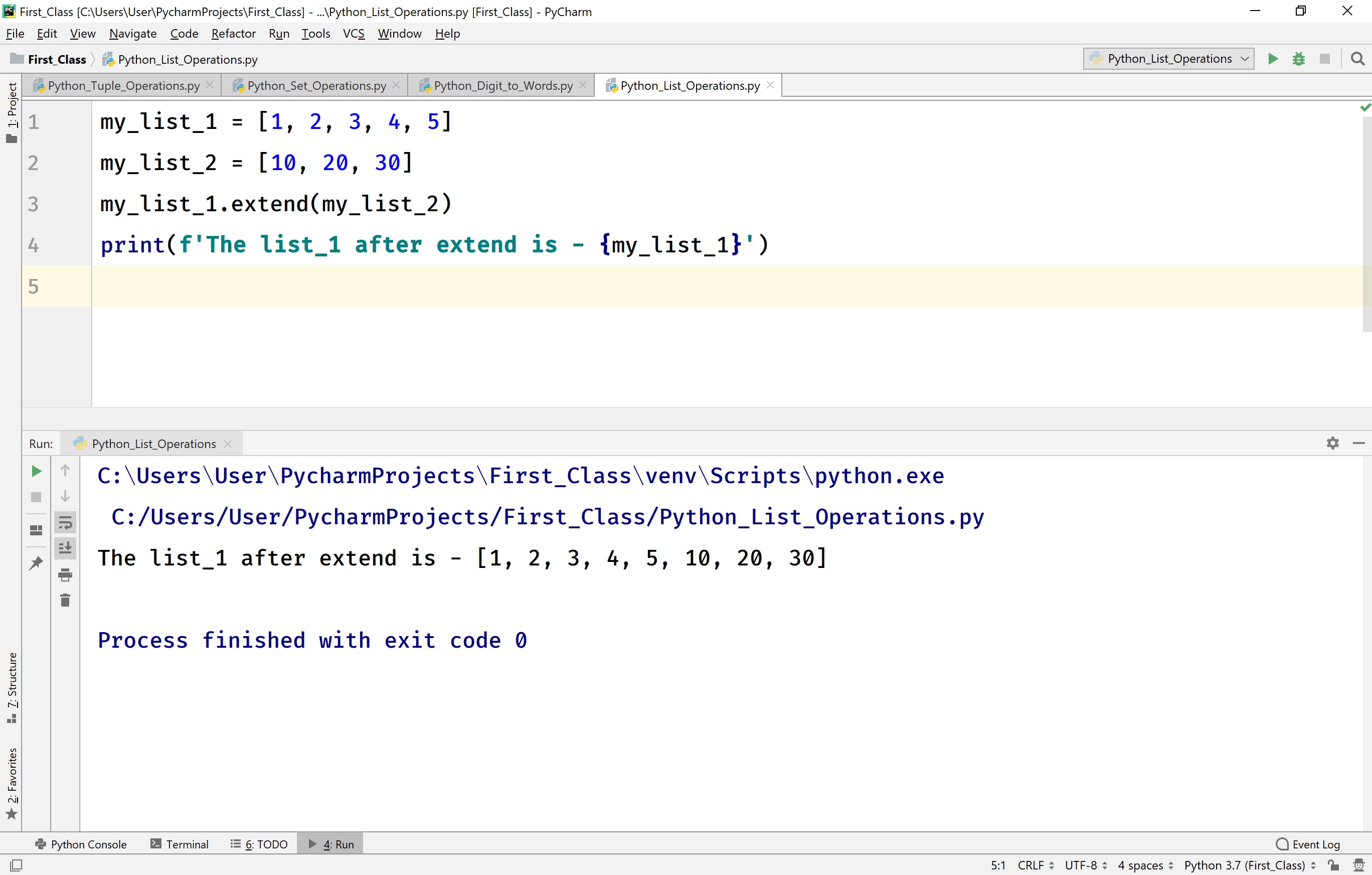This screenshot has height=875, width=1372.
Task: Open the Python_List_Operations run configuration dropdown
Action: 1167,59
